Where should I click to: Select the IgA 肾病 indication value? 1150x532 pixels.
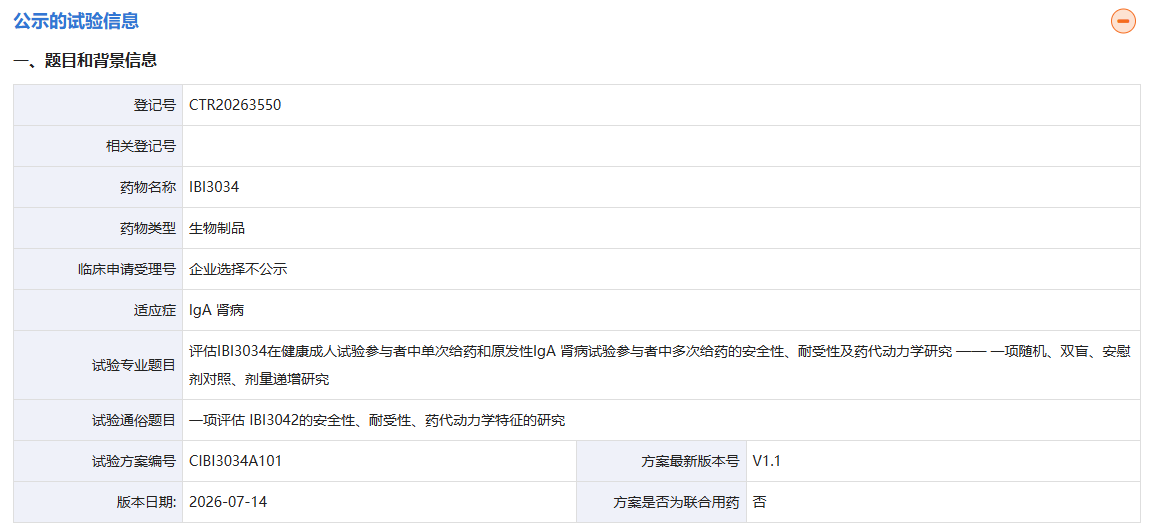[216, 310]
